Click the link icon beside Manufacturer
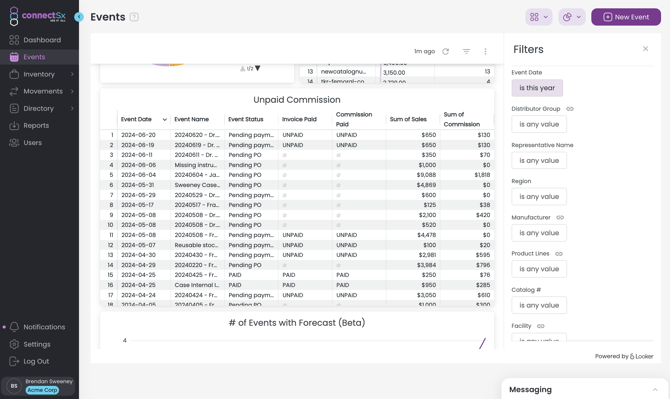The width and height of the screenshot is (670, 399). pos(560,217)
